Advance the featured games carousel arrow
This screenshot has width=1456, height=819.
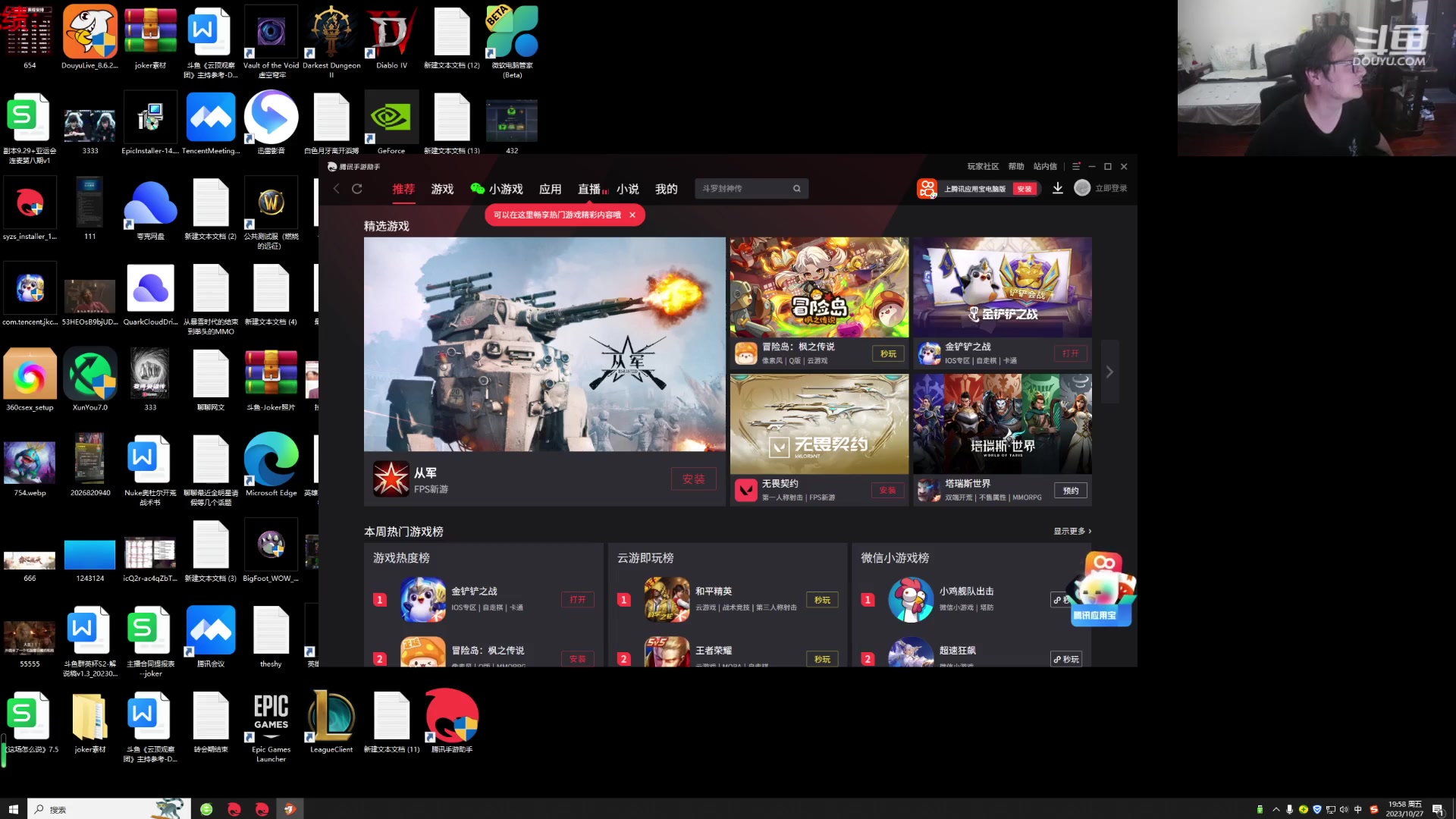tap(1109, 372)
